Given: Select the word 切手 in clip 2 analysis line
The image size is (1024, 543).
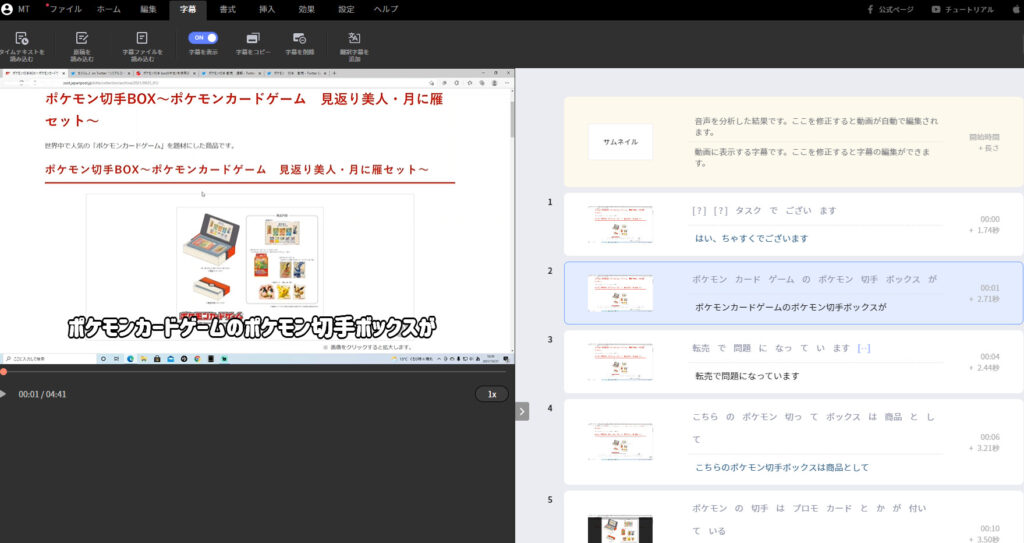Looking at the screenshot, I should (x=869, y=279).
